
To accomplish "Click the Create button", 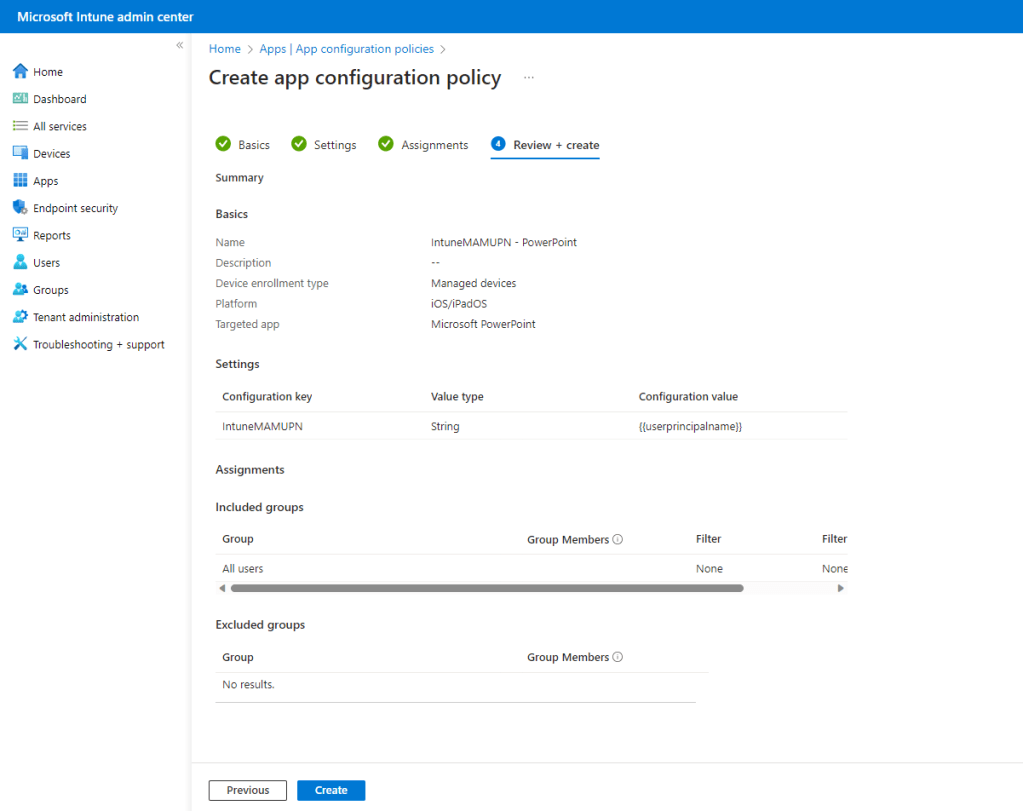I will tap(331, 790).
